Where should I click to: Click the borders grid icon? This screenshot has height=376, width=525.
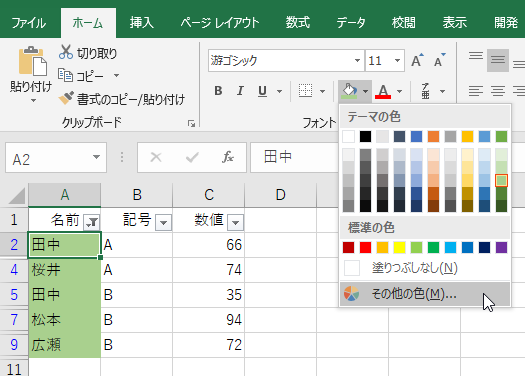coord(305,91)
